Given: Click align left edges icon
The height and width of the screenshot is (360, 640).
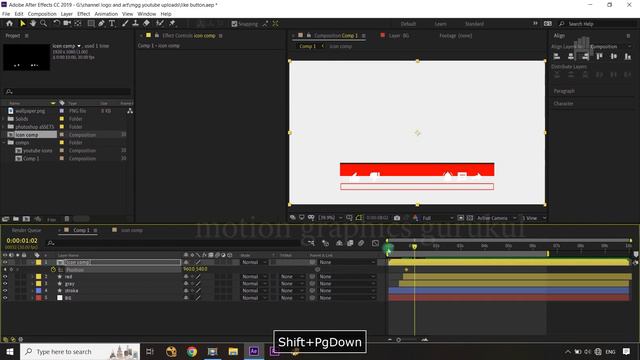Looking at the screenshot, I should coord(557,56).
